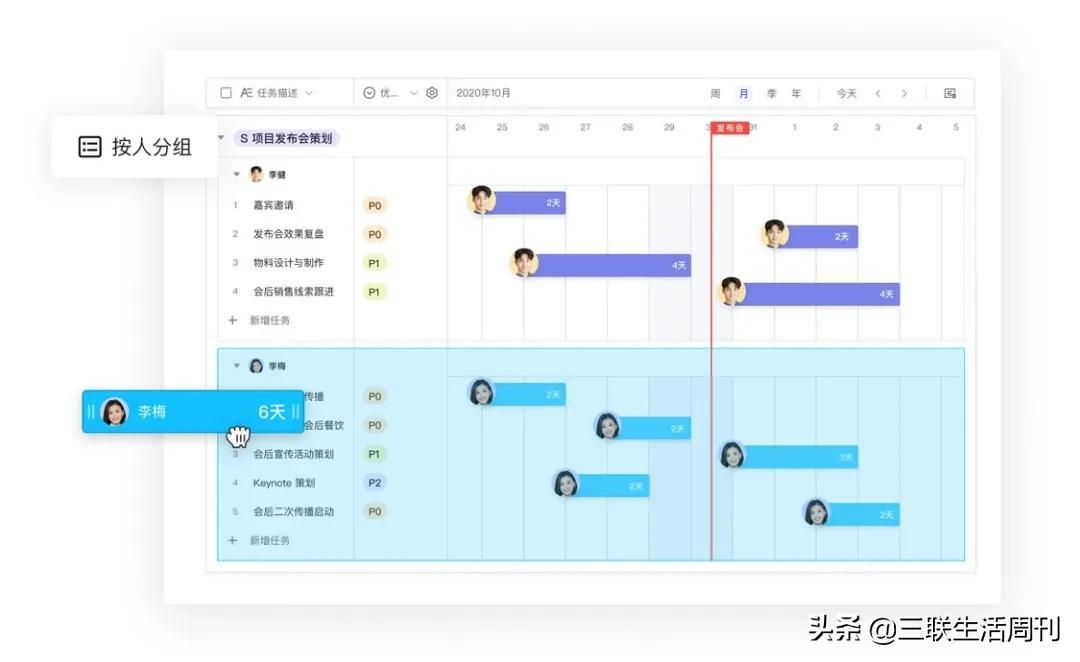Click the next period right arrow icon
This screenshot has width=1080, height=662.
904,92
